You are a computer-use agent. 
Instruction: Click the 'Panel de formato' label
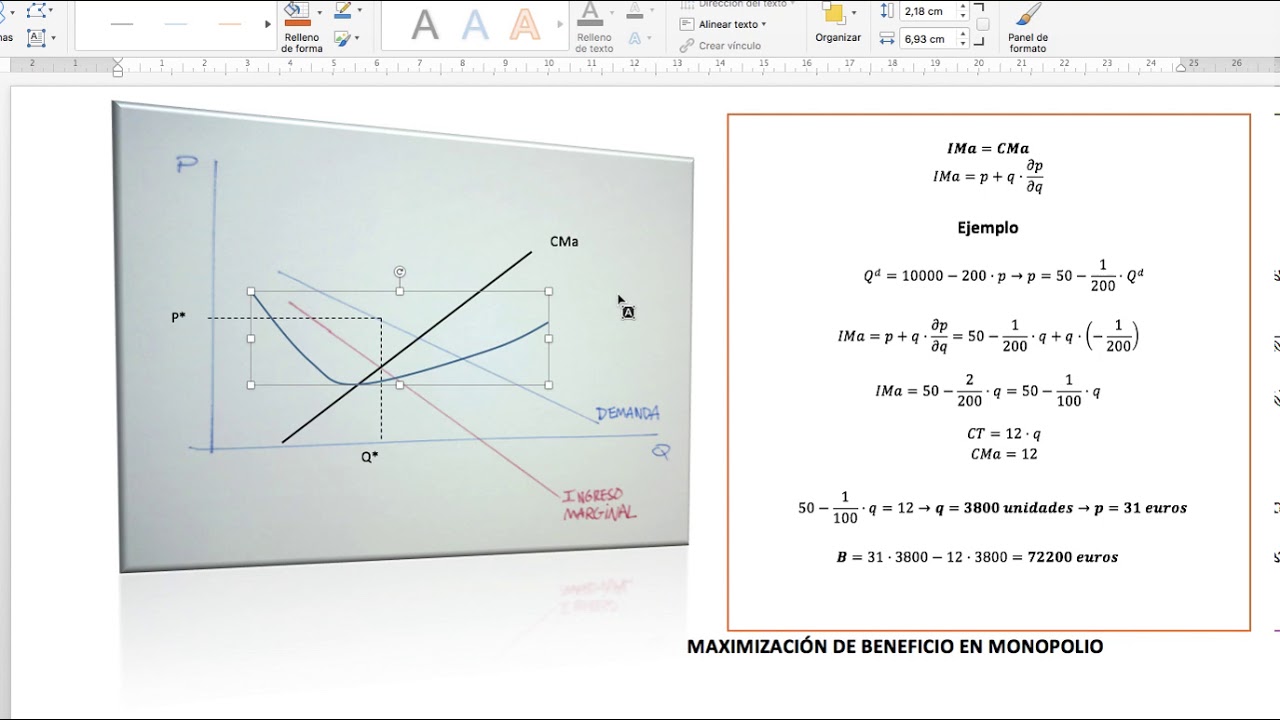tap(1028, 43)
